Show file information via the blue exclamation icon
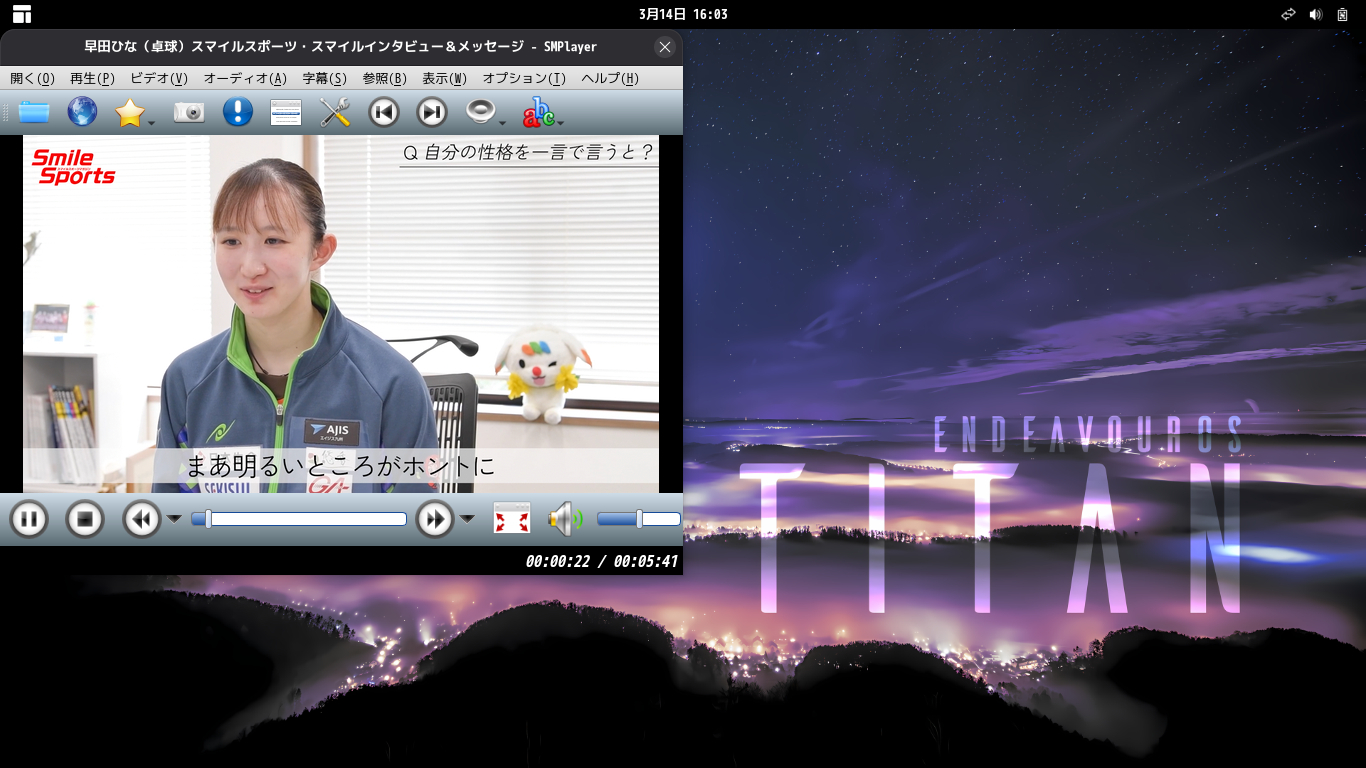Screen dimensions: 1366x768 point(238,112)
